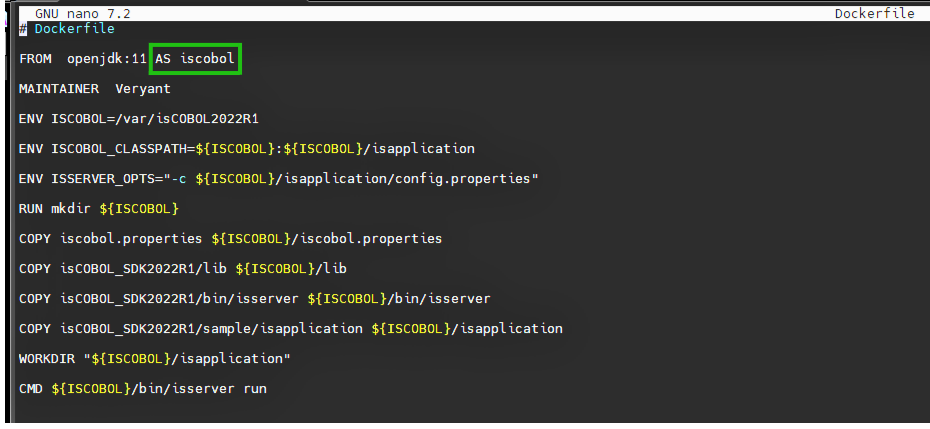This screenshot has width=930, height=429.
Task: Click the WORKDIR keyword
Action: point(47,358)
